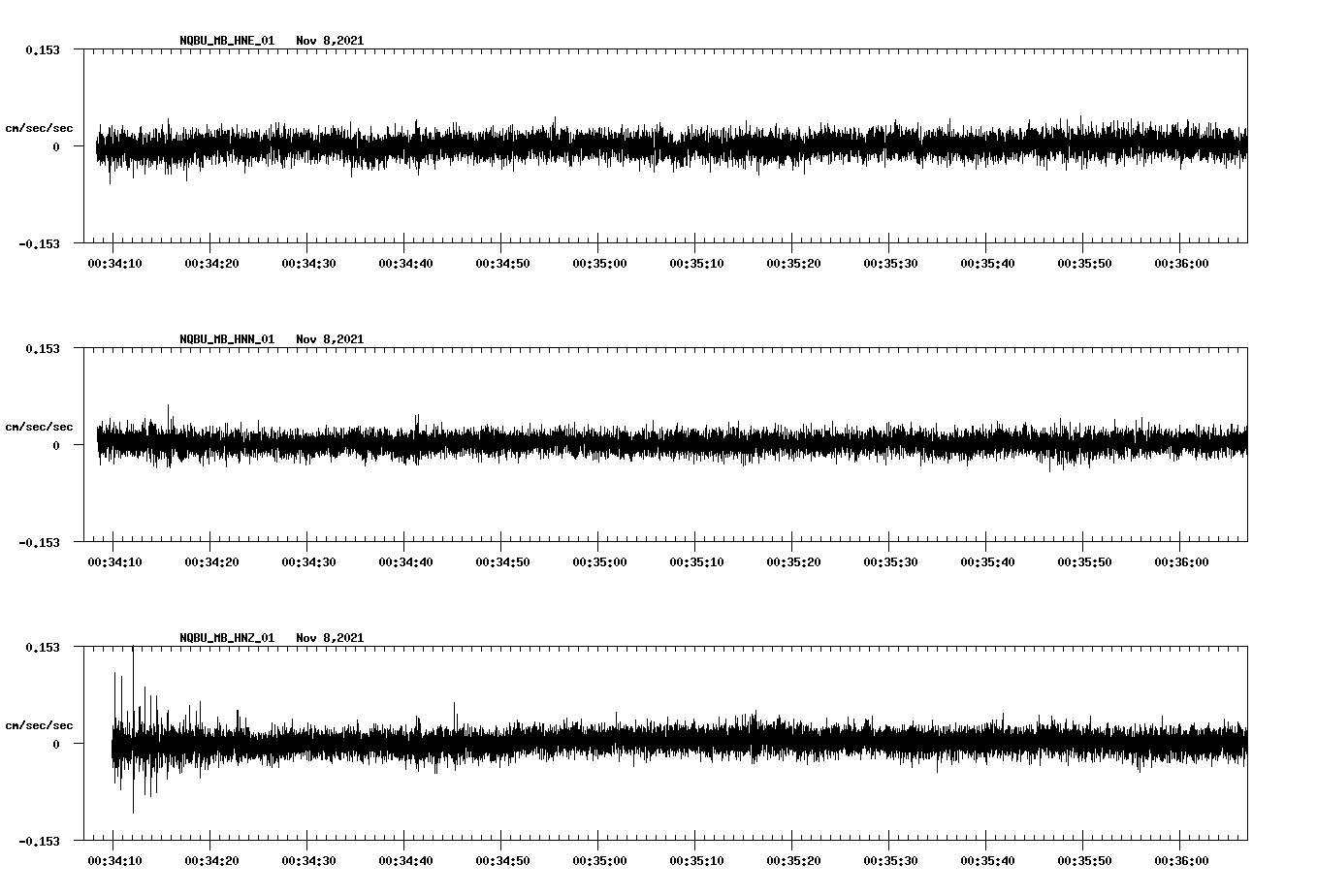Click the 0 zero-line label on HNE plot
The image size is (1317, 896).
56,146
